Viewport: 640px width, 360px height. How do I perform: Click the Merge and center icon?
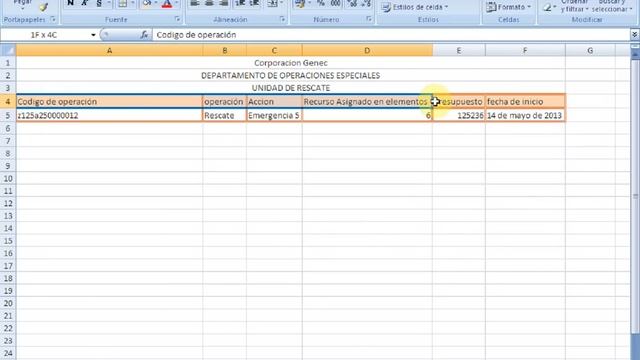[271, 4]
